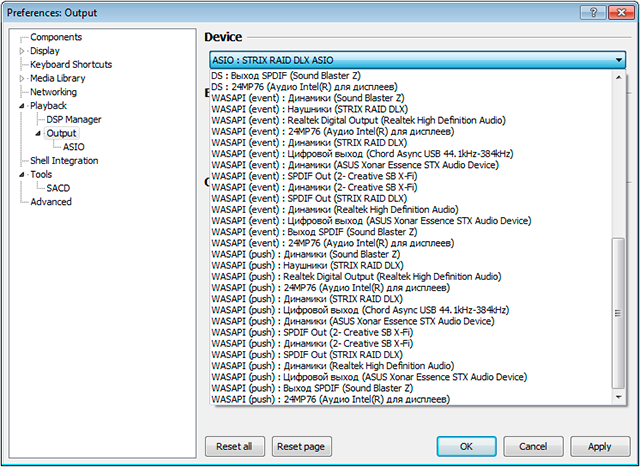The image size is (640, 467).
Task: Select WASAPI (push) : Динамики (STRIX RAID DLX)
Action: click(411, 299)
